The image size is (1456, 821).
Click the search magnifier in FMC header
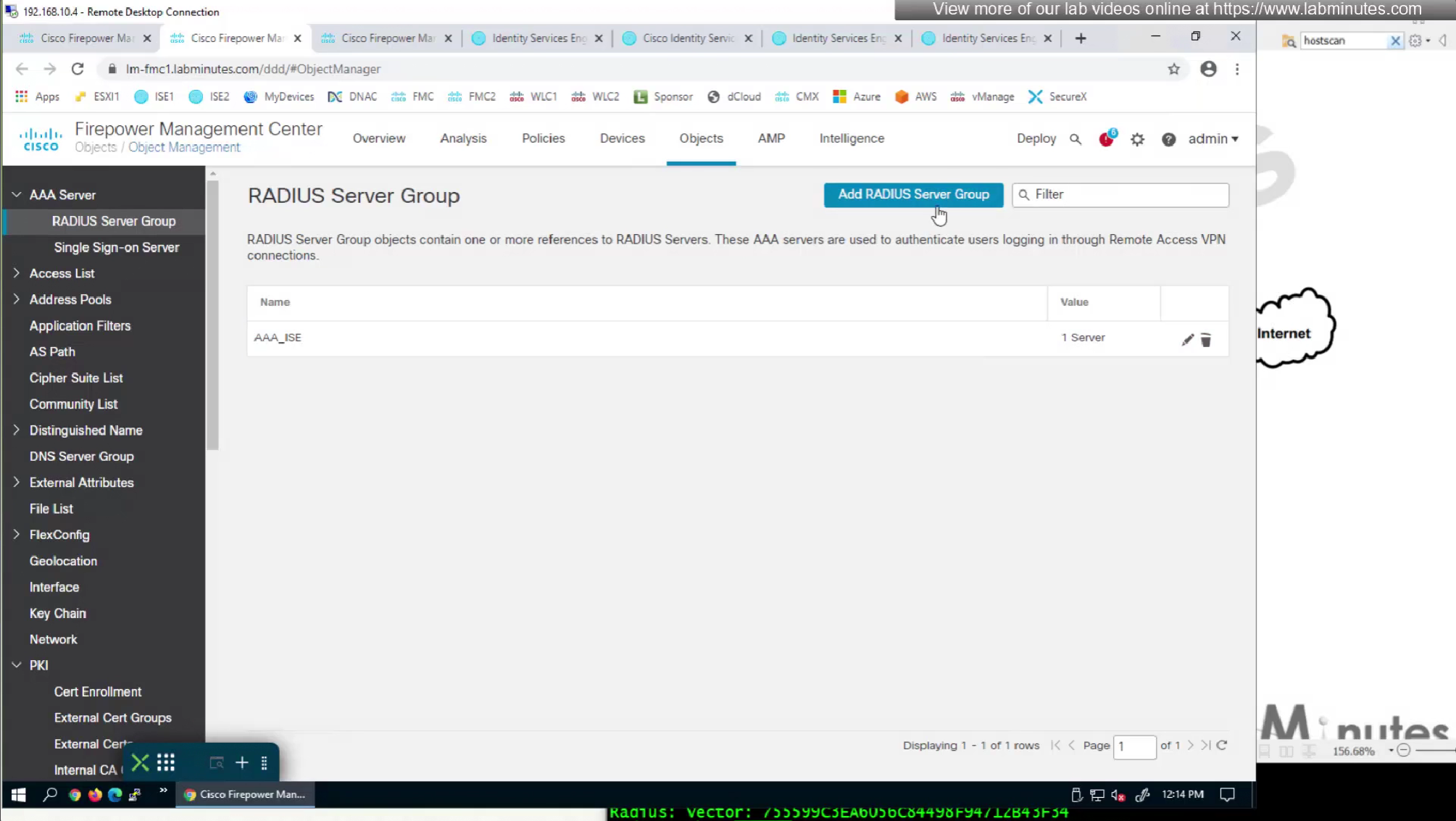pos(1076,139)
